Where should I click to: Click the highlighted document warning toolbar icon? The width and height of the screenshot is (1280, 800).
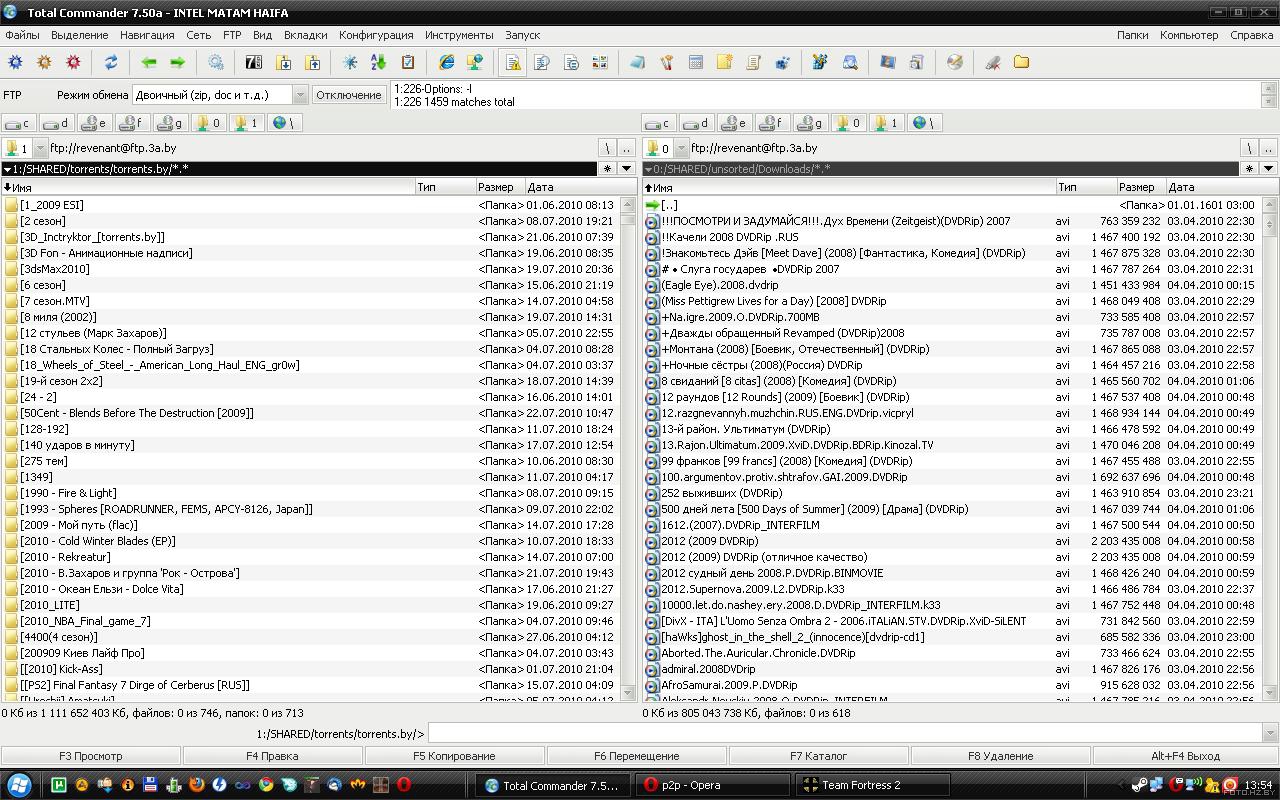[x=513, y=62]
